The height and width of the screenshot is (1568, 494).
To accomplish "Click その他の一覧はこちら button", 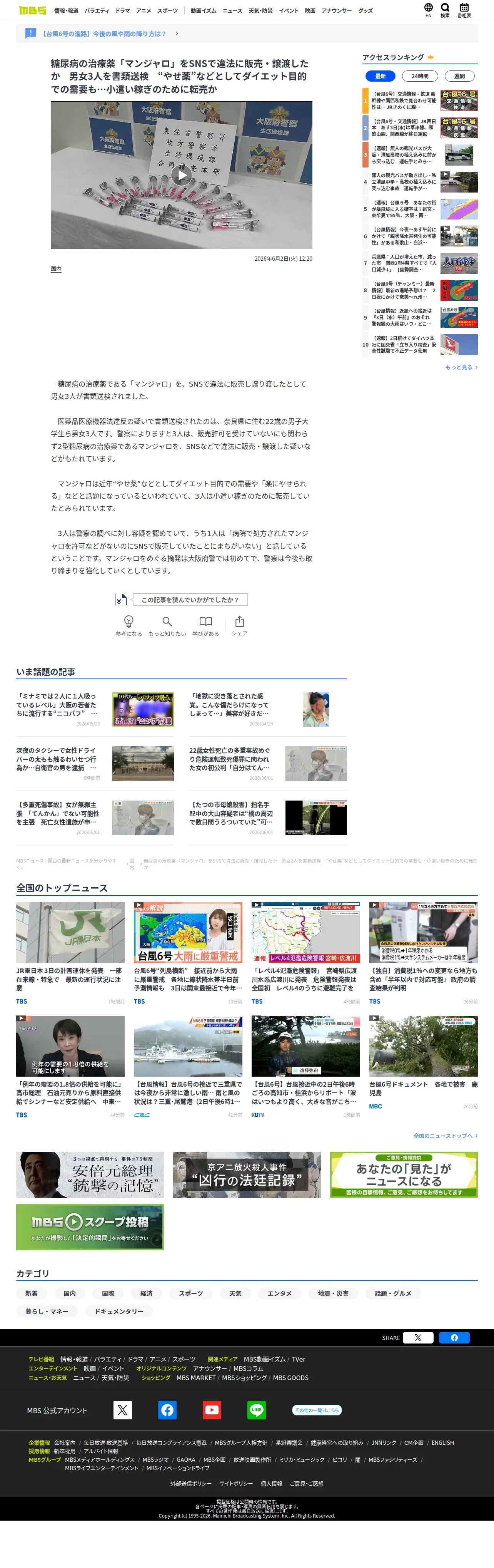I will 316,1410.
